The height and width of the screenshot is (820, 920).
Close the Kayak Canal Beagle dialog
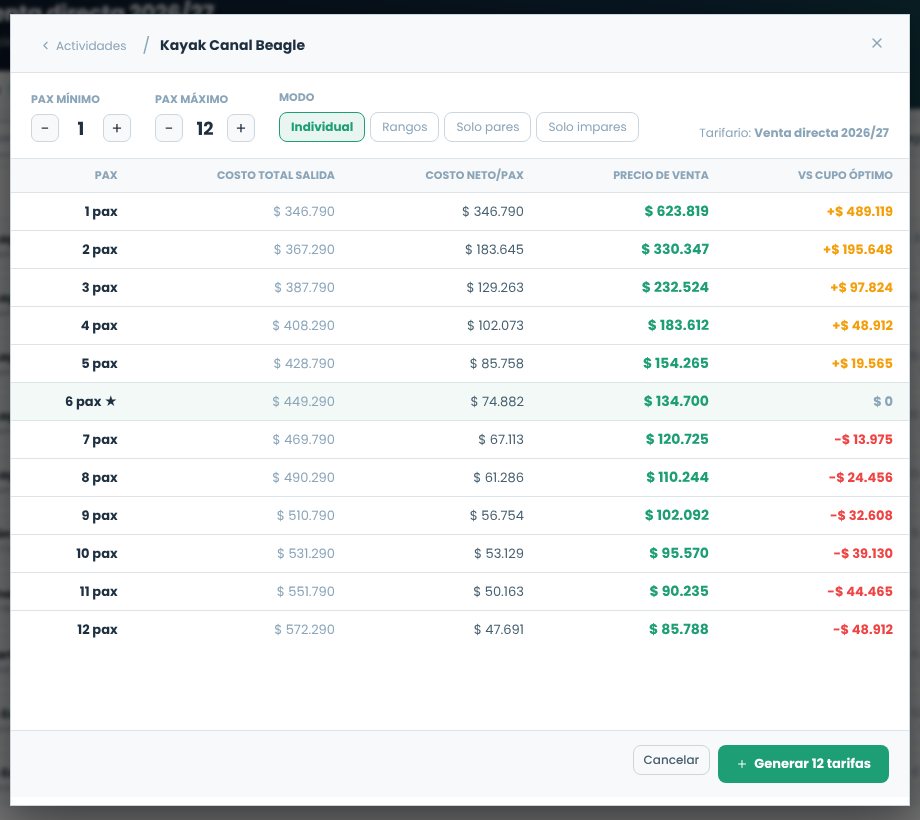(x=877, y=43)
